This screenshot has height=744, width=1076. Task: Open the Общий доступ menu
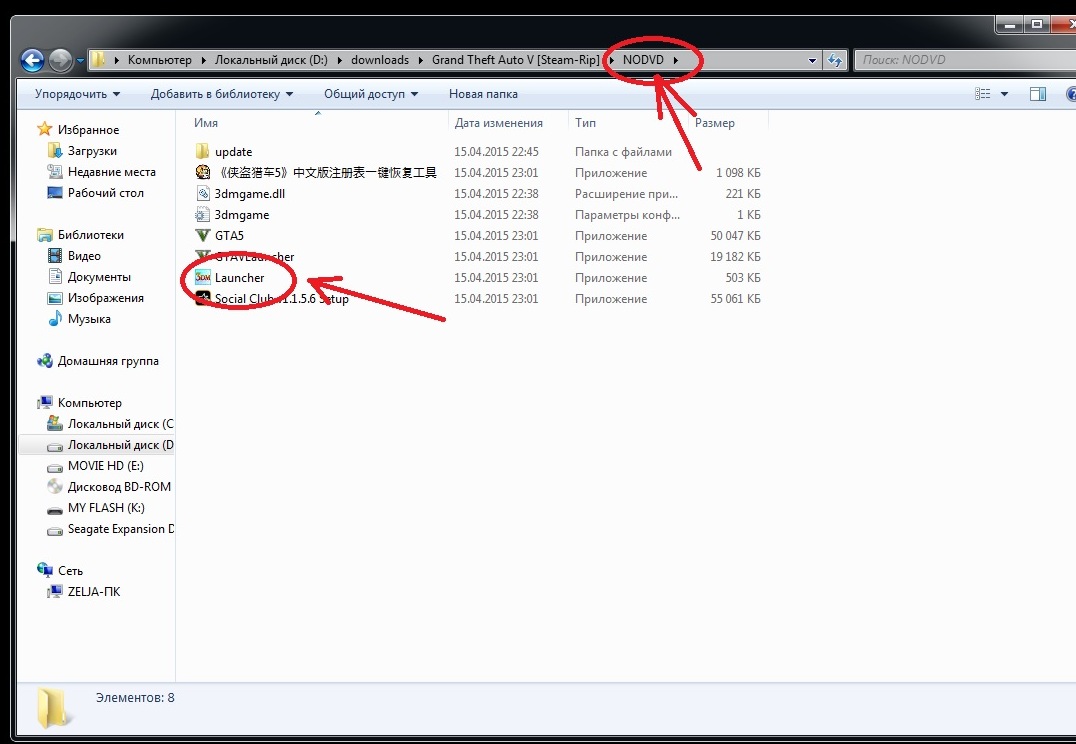(x=371, y=94)
